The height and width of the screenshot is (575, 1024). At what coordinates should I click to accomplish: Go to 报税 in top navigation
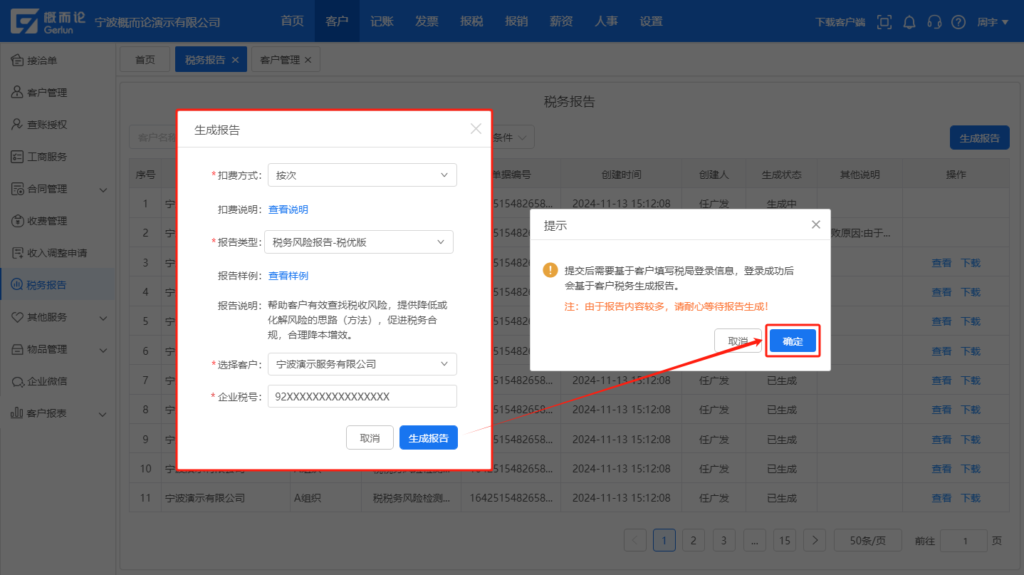pos(472,21)
